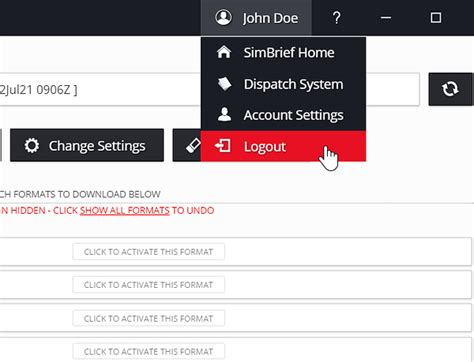Screen dimensions: 474x362
Task: Activate the fourth Click To Activate format
Action: click(148, 351)
